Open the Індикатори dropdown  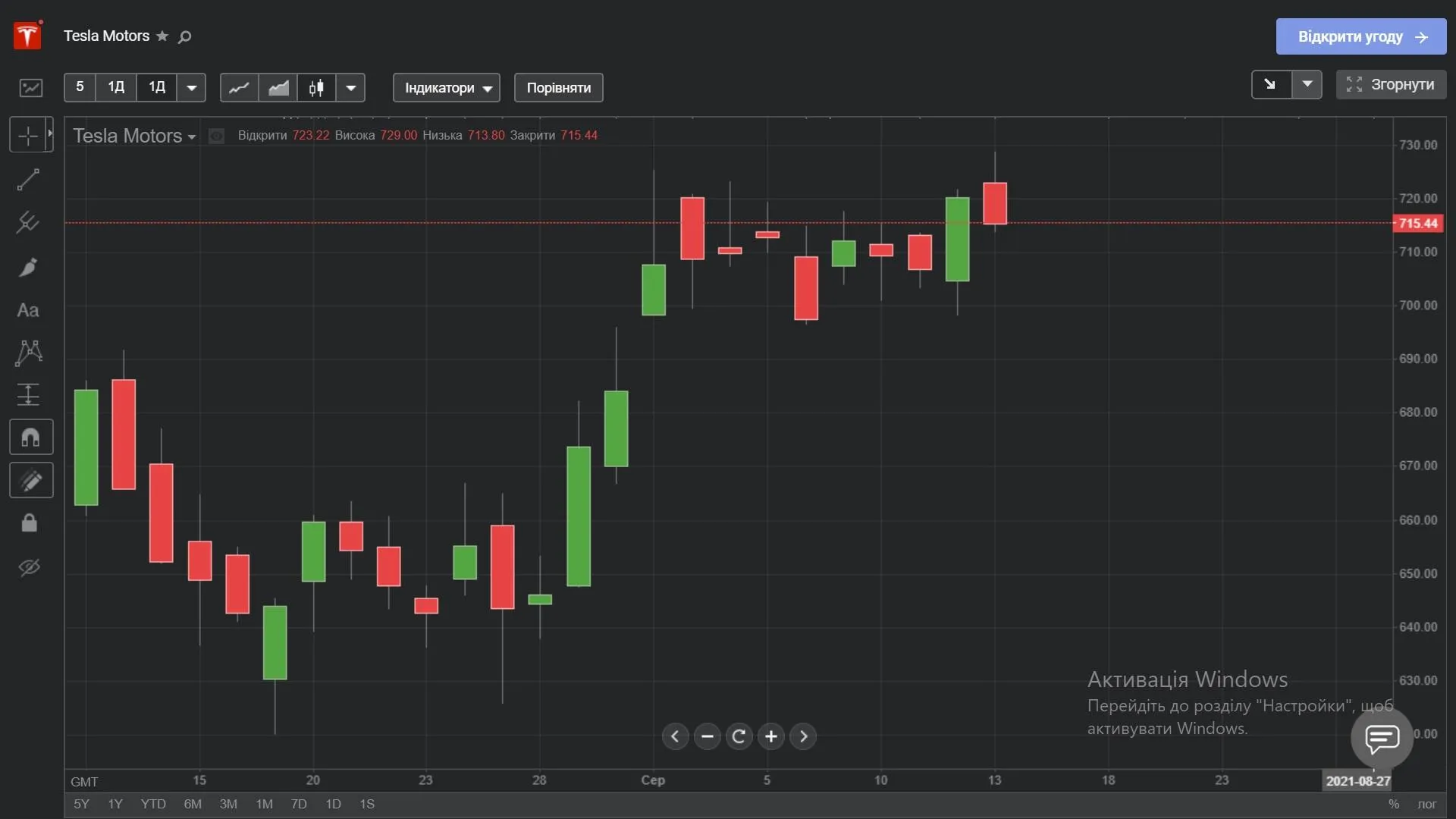[447, 88]
